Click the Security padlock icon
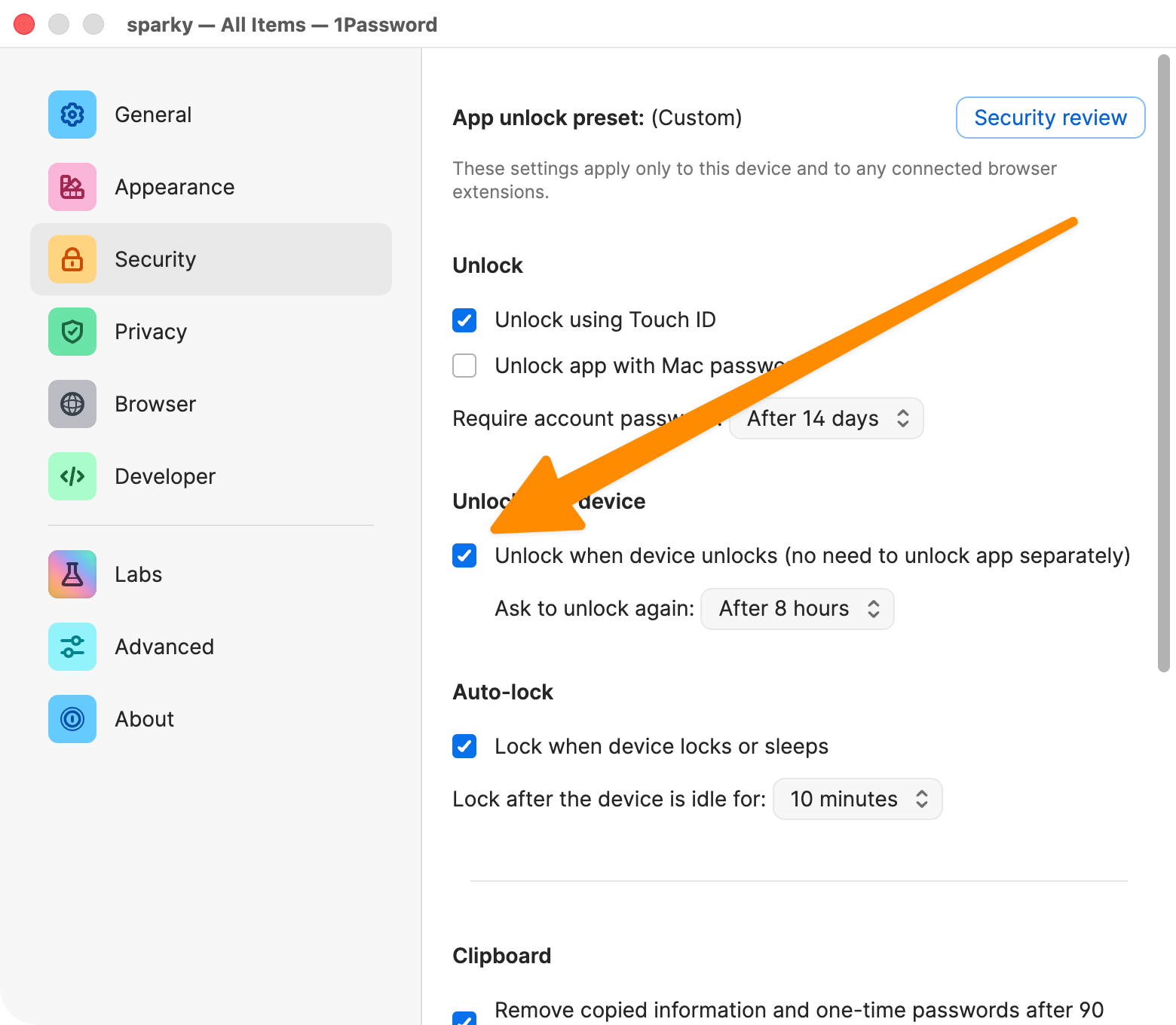Image resolution: width=1176 pixels, height=1025 pixels. tap(72, 259)
